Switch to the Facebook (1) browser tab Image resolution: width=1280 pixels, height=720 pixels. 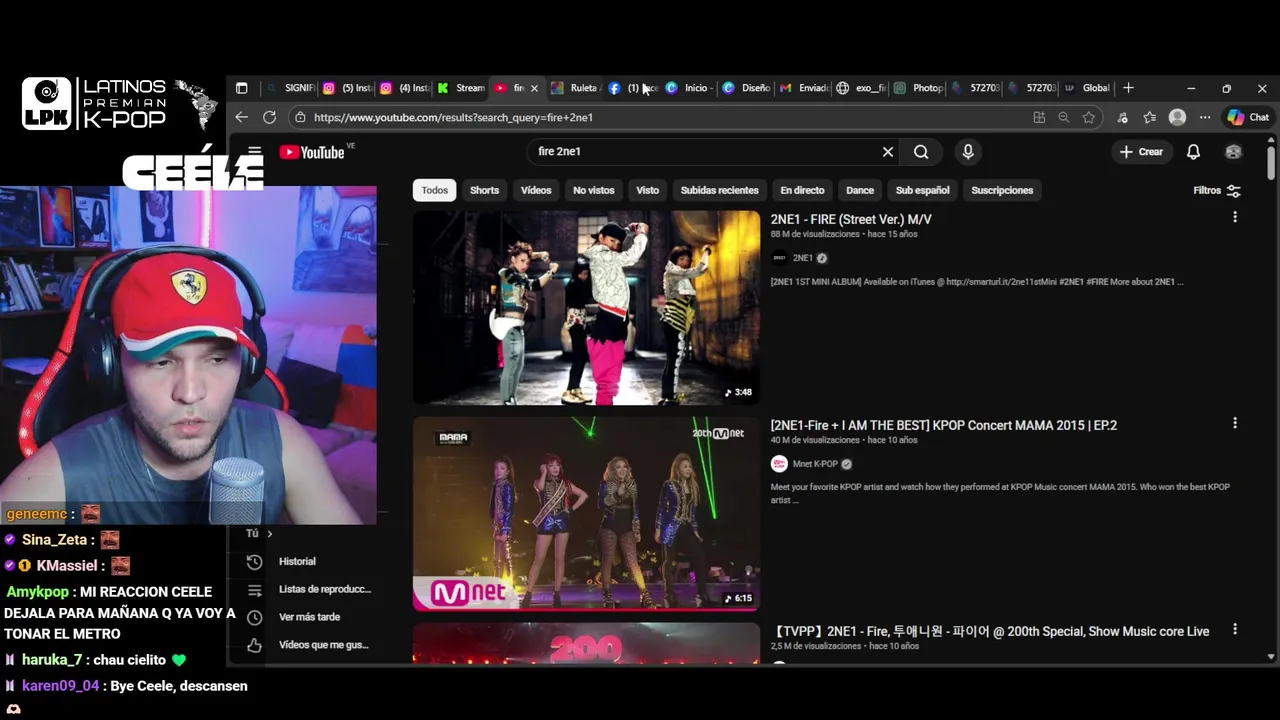pos(630,88)
